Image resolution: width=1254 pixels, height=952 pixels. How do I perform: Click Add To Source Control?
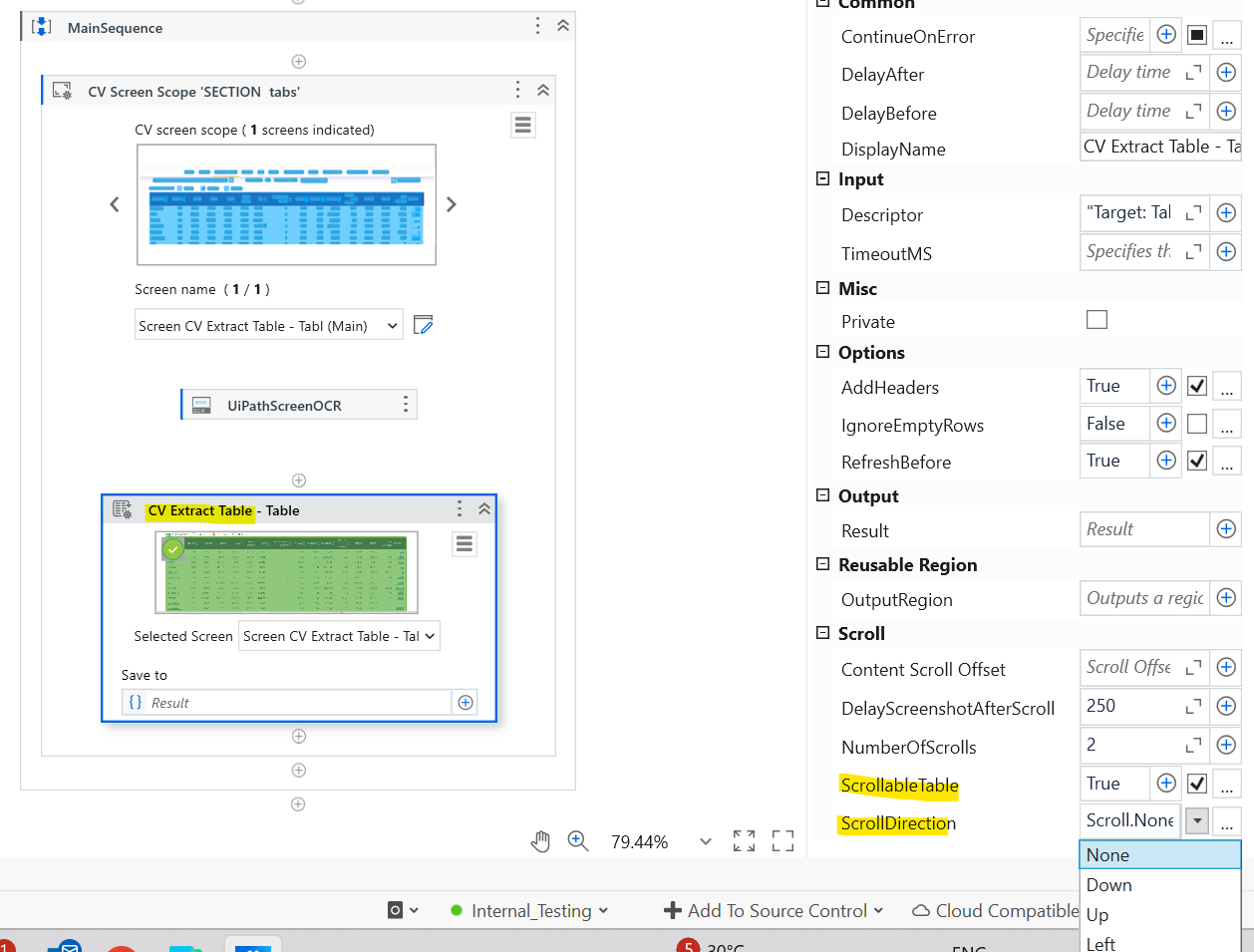pos(775,909)
